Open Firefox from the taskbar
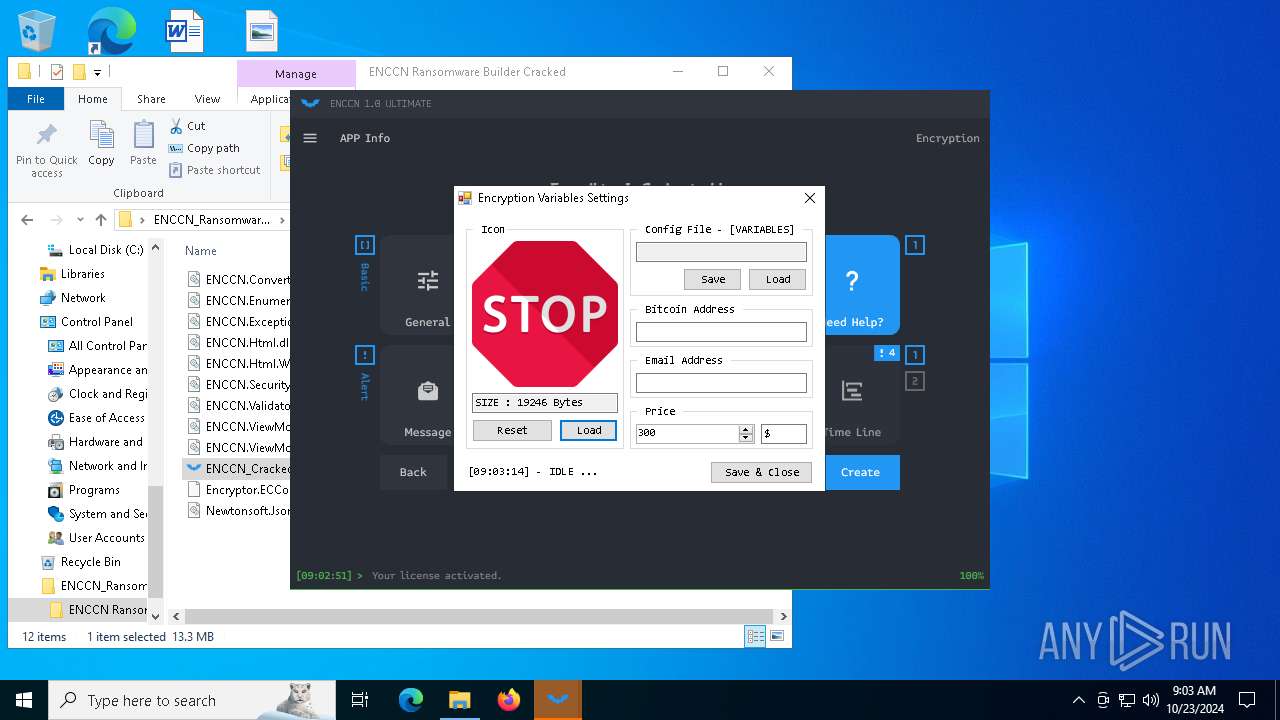The height and width of the screenshot is (720, 1280). coord(509,700)
